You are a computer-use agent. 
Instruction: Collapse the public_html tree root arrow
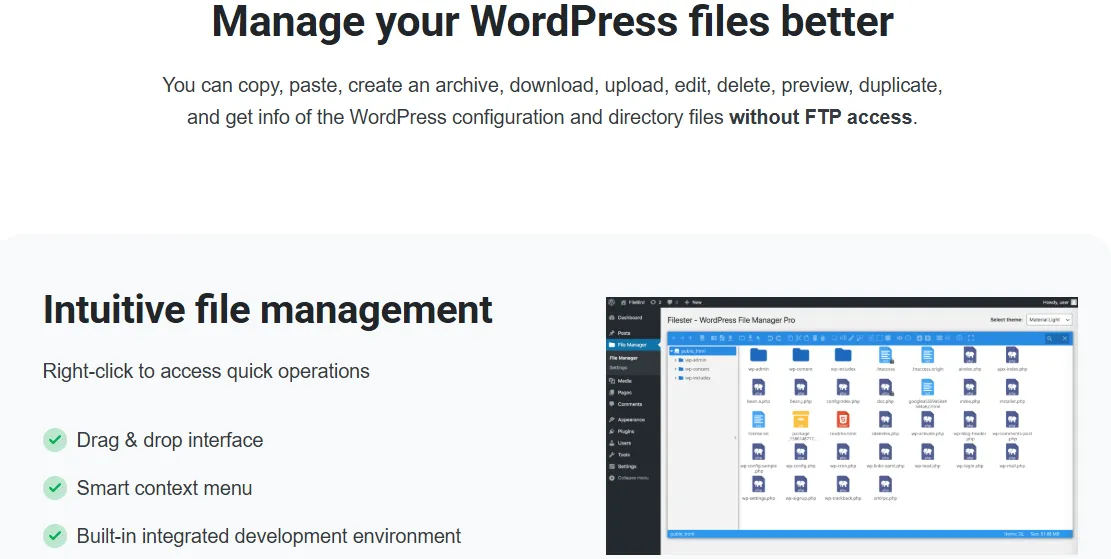click(671, 351)
